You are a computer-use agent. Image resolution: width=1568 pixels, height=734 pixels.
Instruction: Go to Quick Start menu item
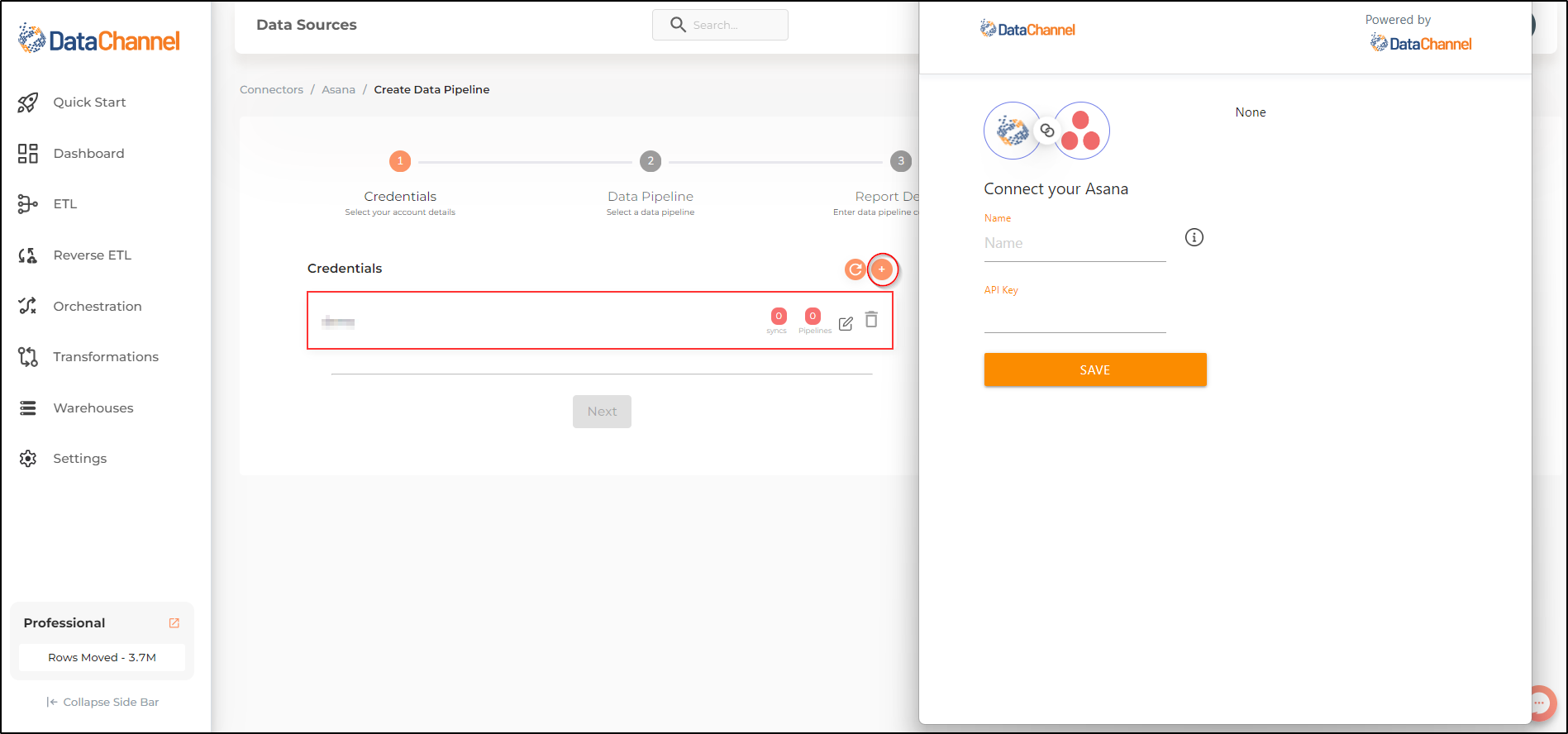(89, 102)
